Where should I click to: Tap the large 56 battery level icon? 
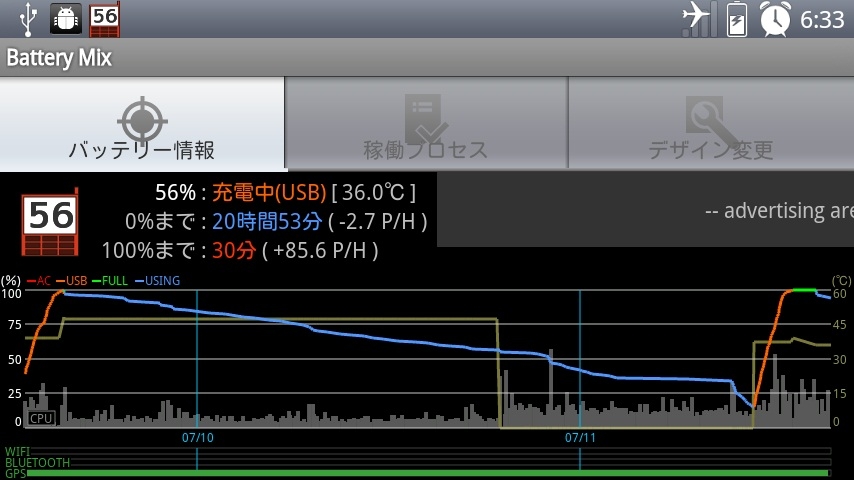50,223
